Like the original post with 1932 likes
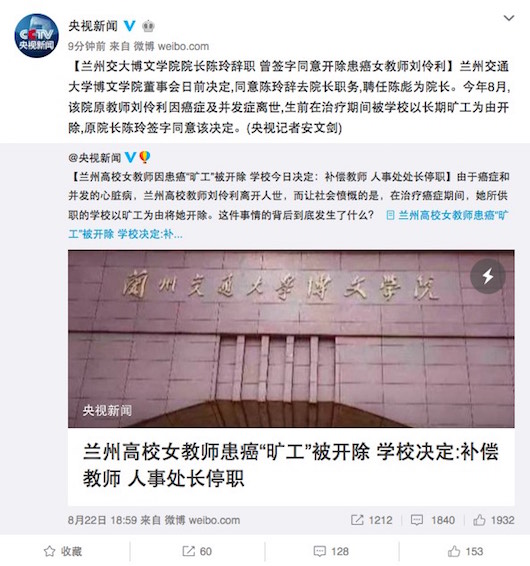The image size is (530, 566). coord(494,520)
